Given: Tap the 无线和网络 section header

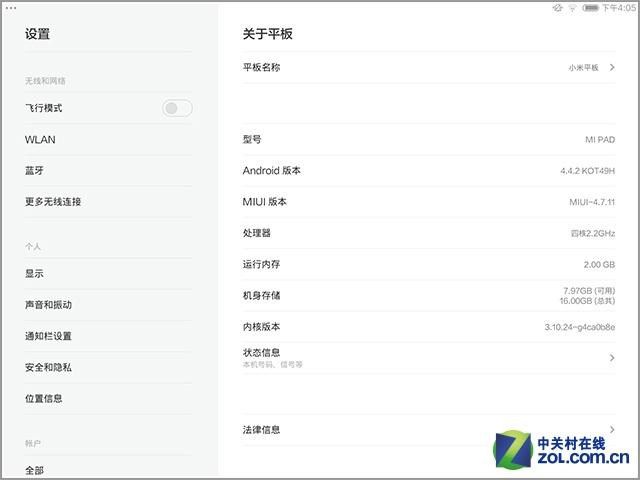Looking at the screenshot, I should (x=45, y=81).
